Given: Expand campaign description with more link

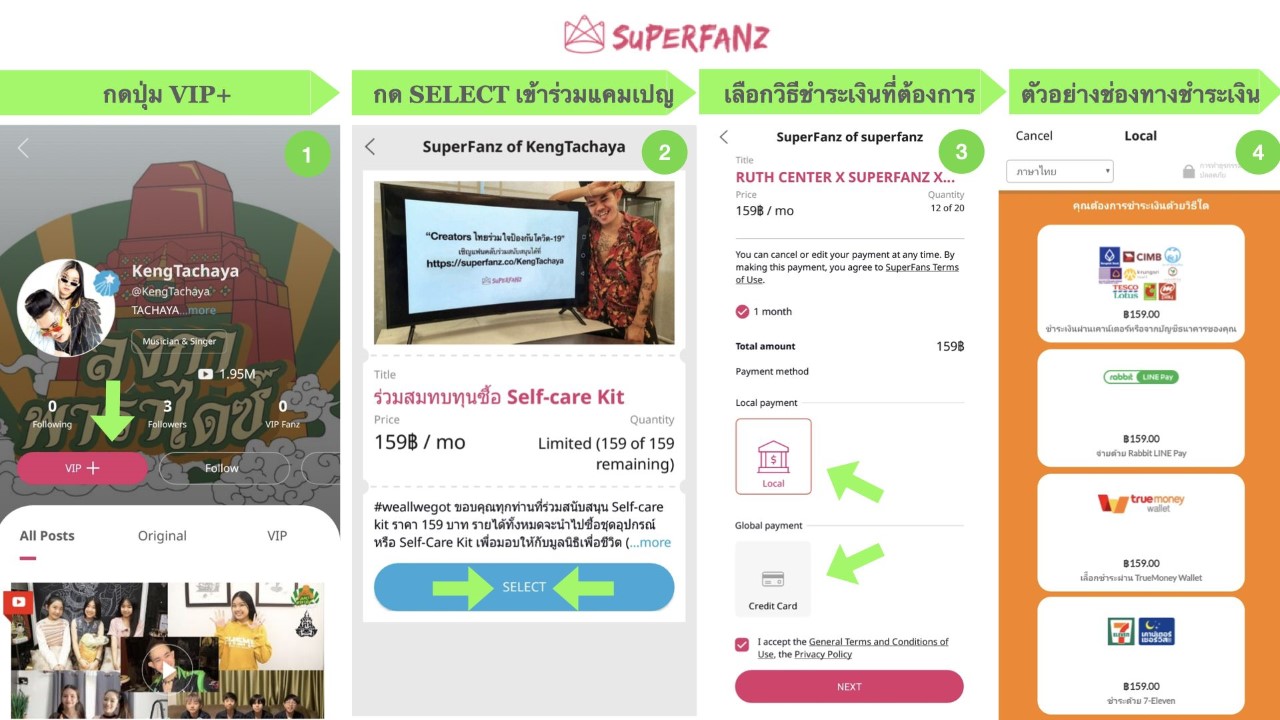Looking at the screenshot, I should pos(651,542).
